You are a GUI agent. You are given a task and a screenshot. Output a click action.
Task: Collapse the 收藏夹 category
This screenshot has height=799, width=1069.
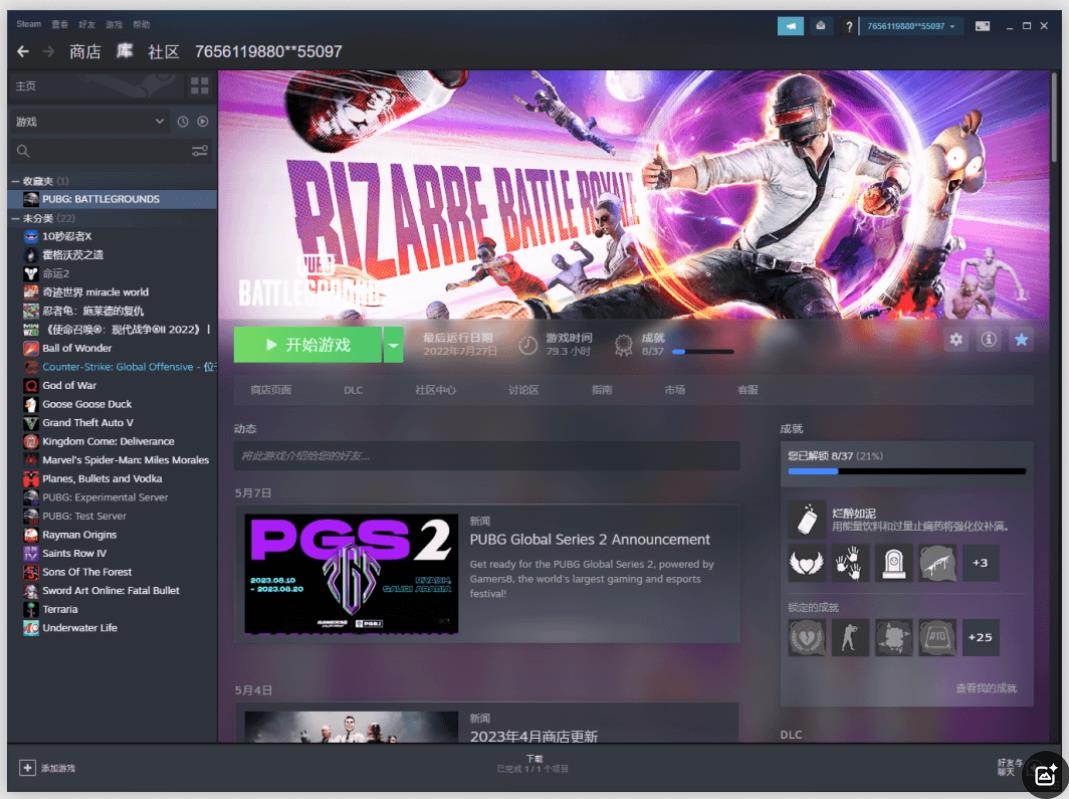pos(15,181)
